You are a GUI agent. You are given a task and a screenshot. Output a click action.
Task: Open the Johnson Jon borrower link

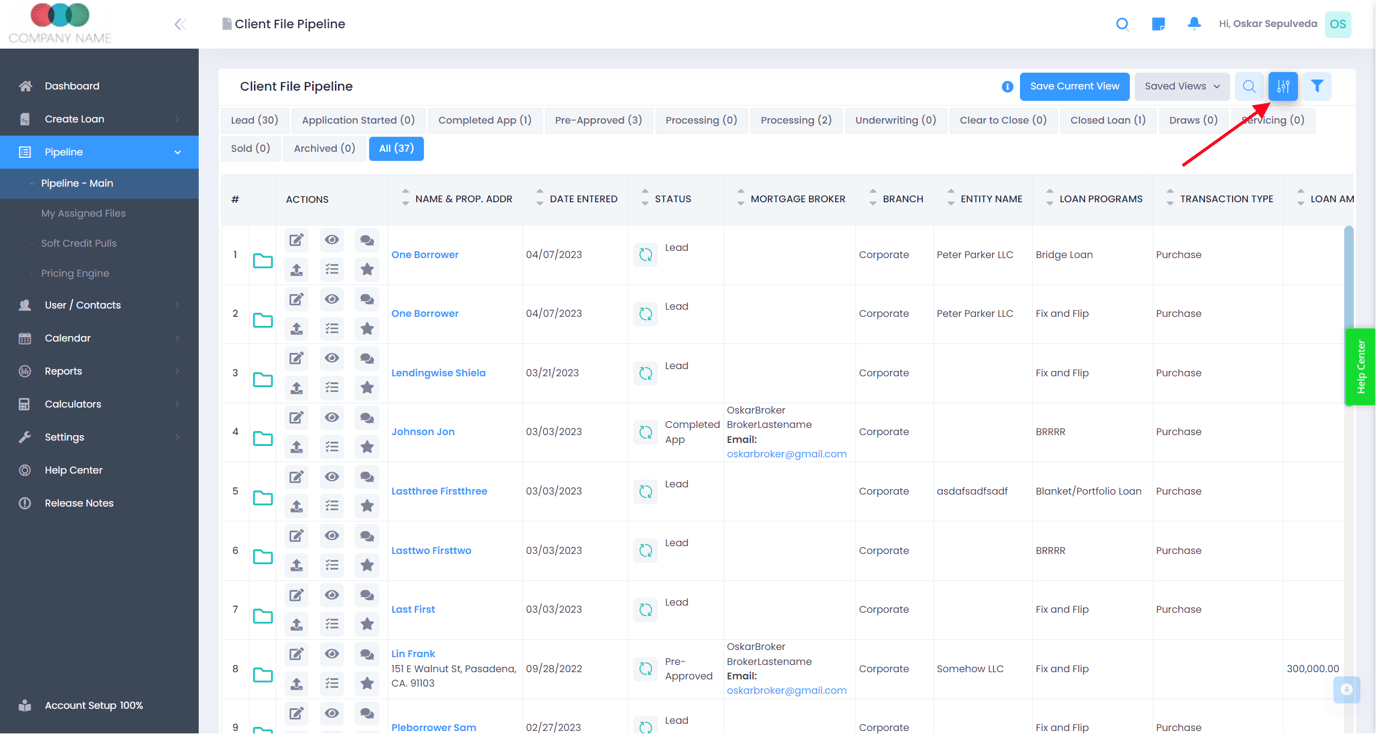(x=423, y=432)
